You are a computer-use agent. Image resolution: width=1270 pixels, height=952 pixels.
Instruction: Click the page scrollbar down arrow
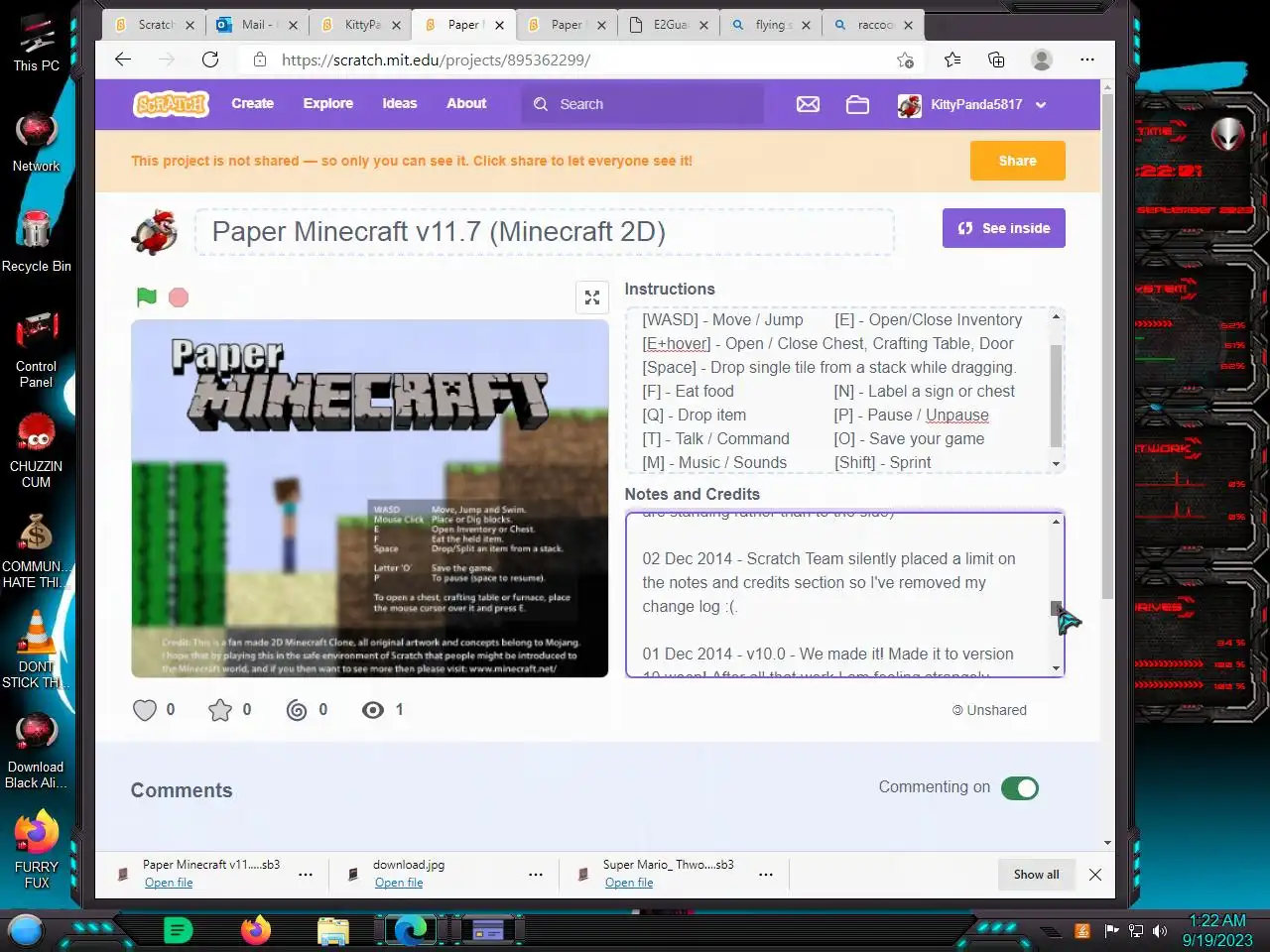[x=1107, y=843]
